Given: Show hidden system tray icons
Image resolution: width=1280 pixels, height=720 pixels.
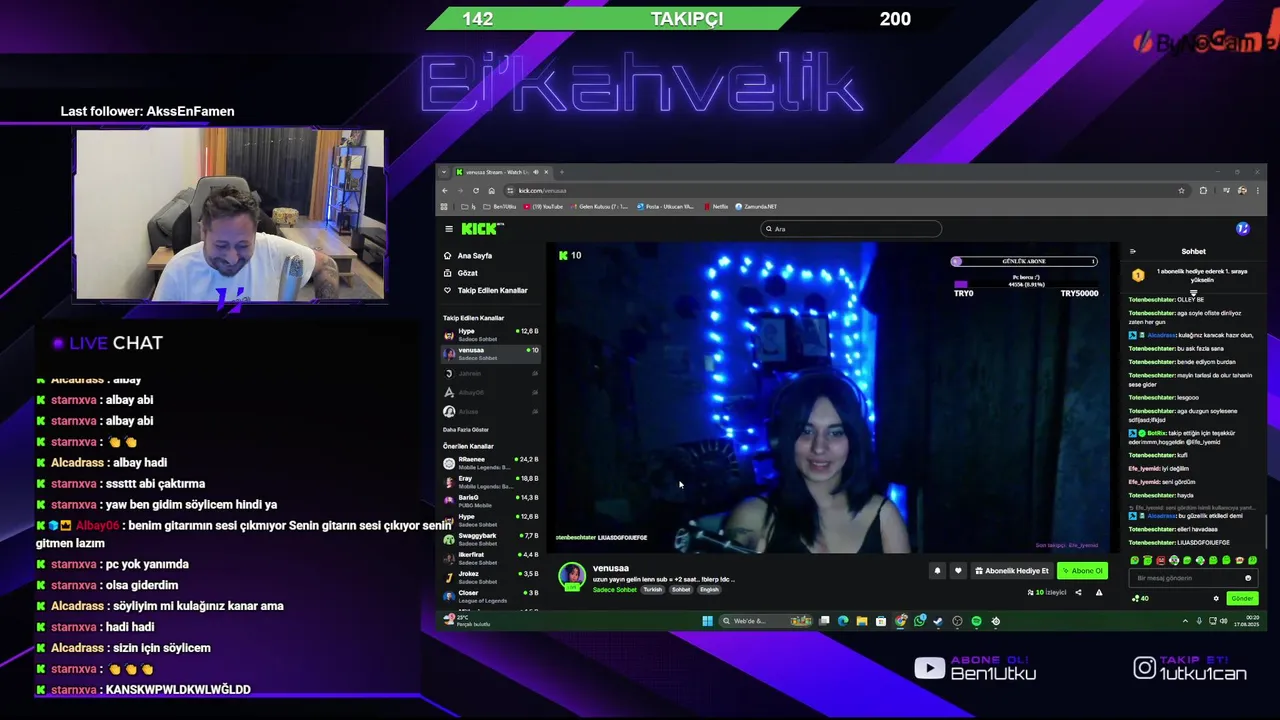Looking at the screenshot, I should 1185,621.
